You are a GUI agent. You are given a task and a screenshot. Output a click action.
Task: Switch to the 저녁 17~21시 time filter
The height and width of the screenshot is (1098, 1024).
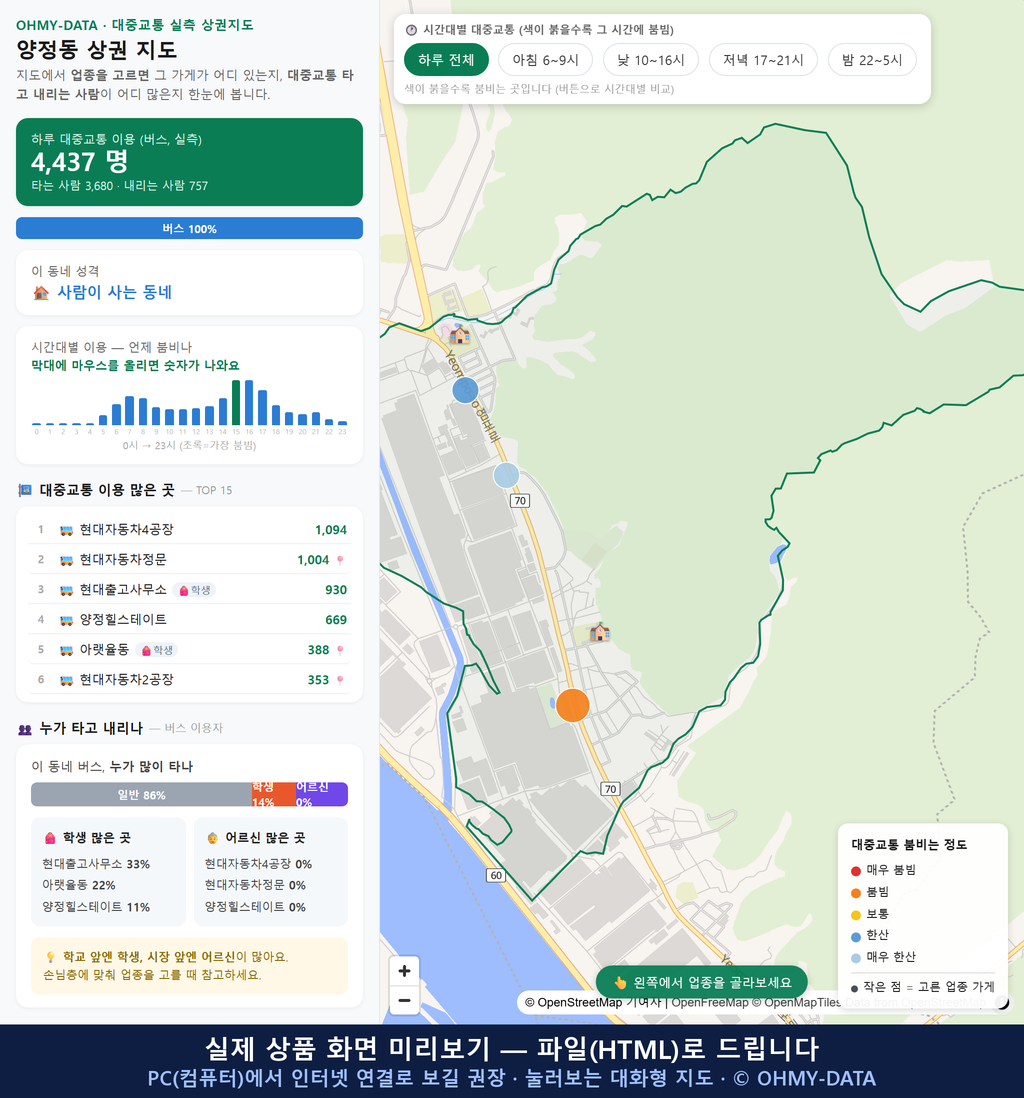[763, 60]
